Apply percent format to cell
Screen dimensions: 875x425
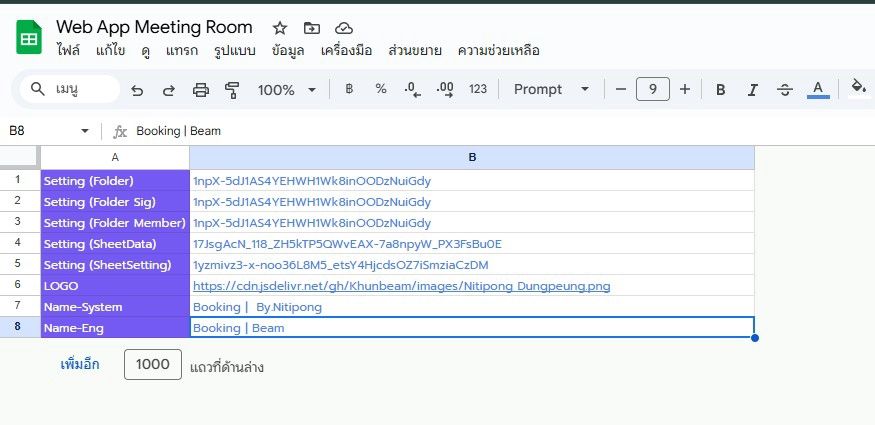381,89
